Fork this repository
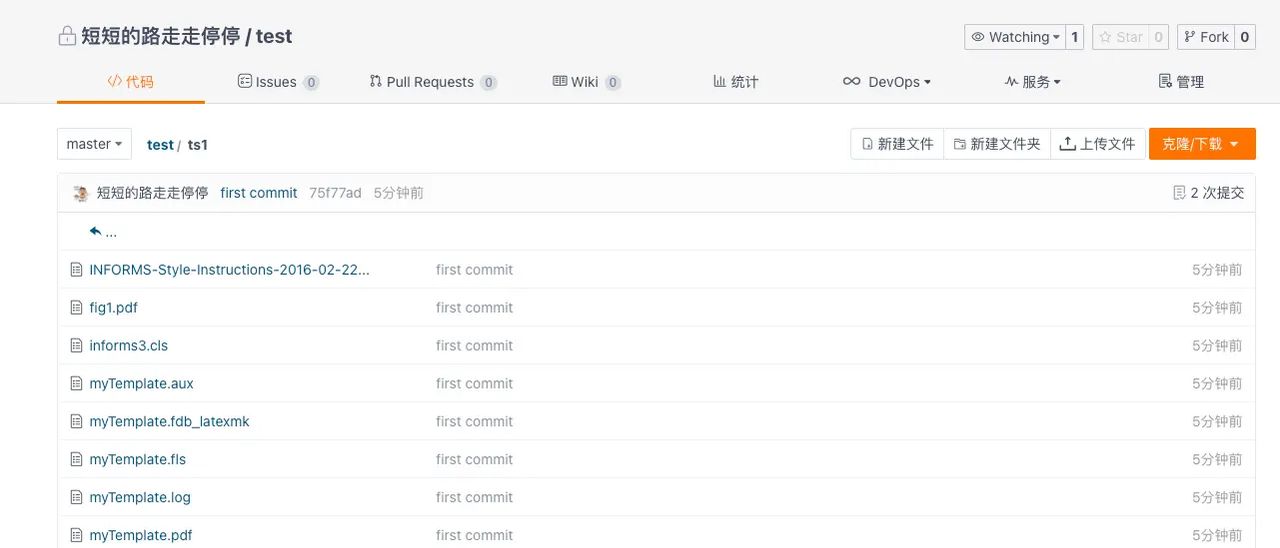 1206,37
